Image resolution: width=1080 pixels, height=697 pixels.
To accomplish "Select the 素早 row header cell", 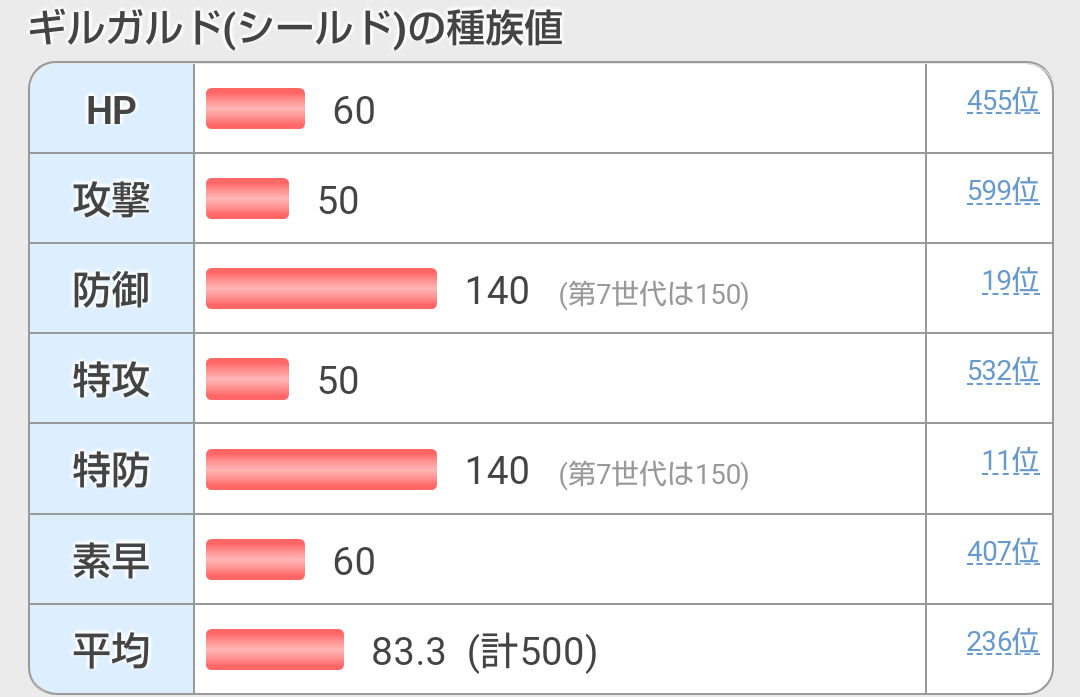I will (111, 560).
